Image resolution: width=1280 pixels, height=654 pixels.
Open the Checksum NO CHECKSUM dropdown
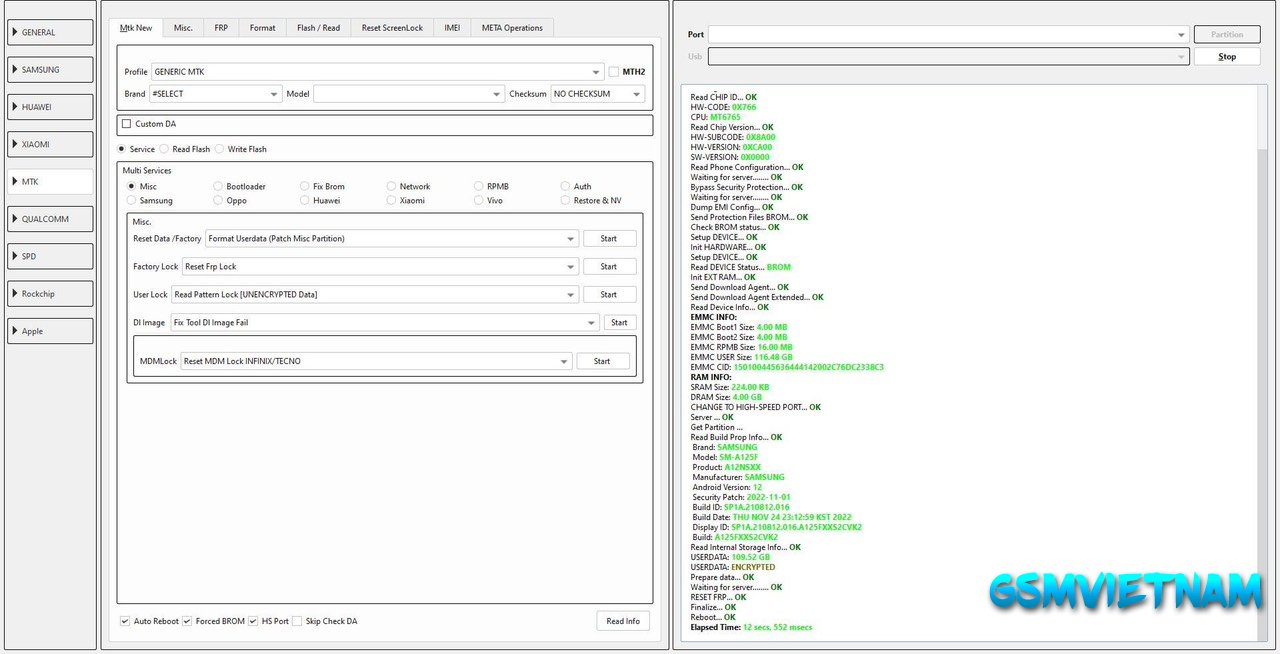597,94
